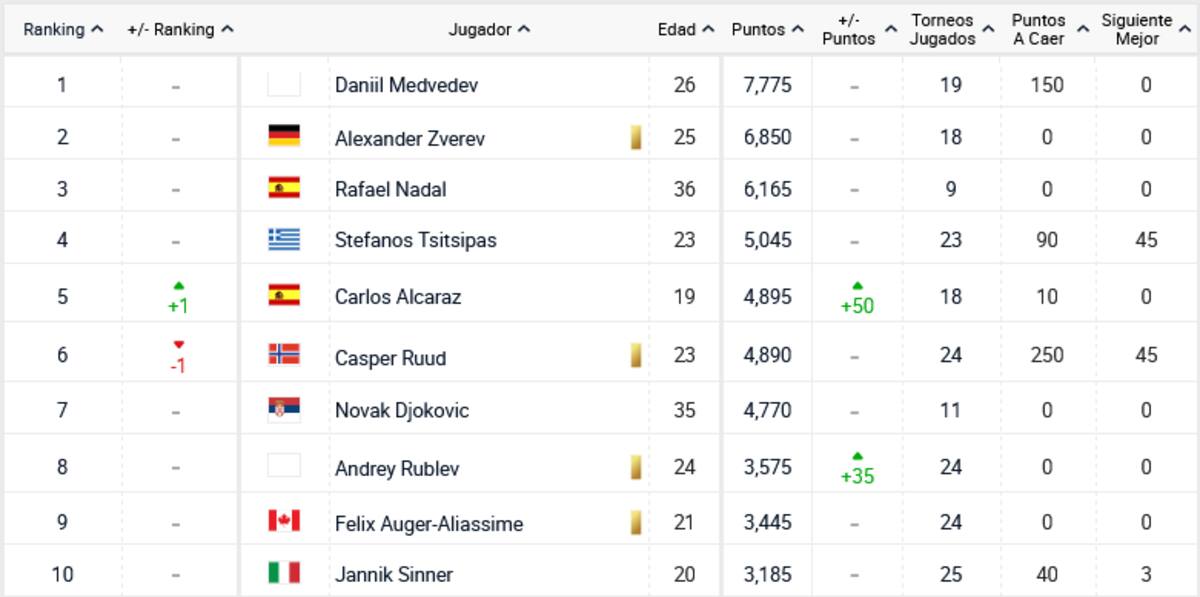1200x597 pixels.
Task: Click the Canadian flag beside Felix Auger-Aliassime
Action: click(x=284, y=522)
